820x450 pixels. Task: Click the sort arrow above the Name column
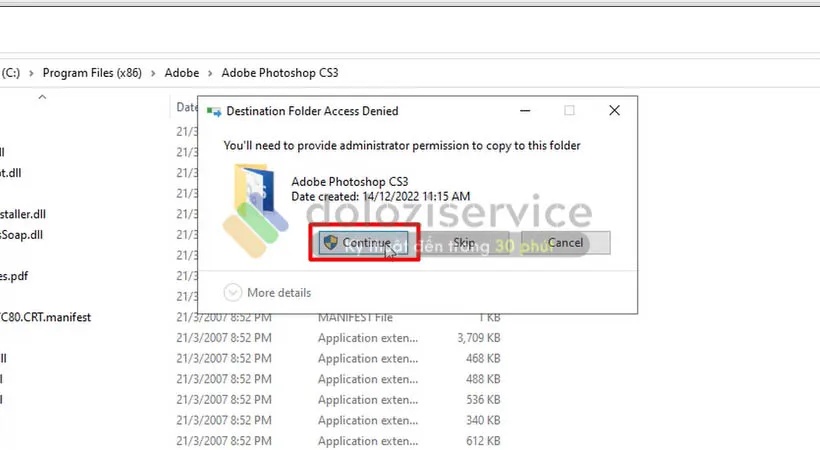coord(42,97)
